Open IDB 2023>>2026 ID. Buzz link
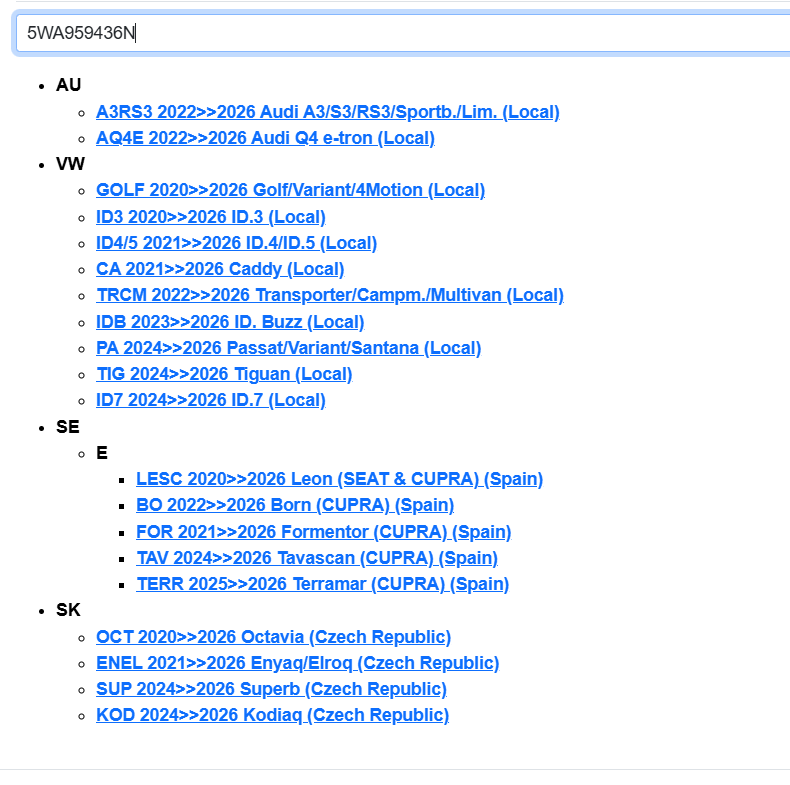This screenshot has height=785, width=790. click(x=230, y=321)
